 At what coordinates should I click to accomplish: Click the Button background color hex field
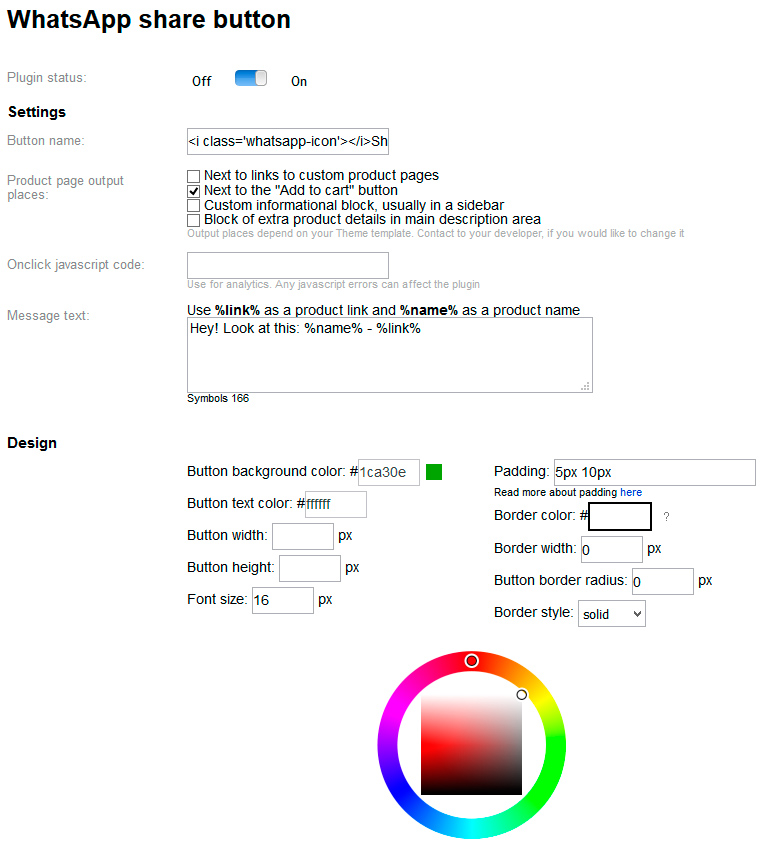click(x=389, y=472)
